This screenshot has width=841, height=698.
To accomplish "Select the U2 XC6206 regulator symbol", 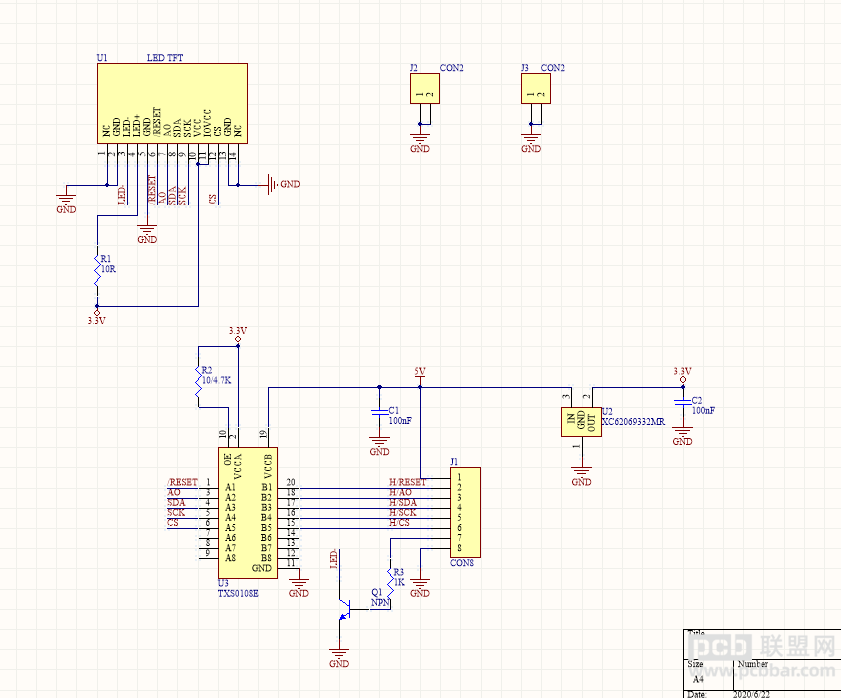I will point(581,422).
